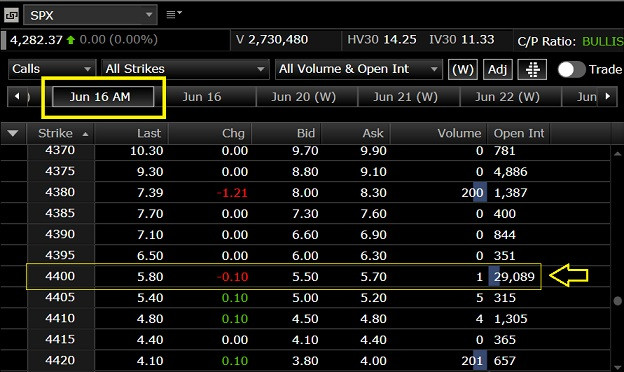Open the chain layout grid icon button
The width and height of the screenshot is (624, 372).
click(532, 70)
